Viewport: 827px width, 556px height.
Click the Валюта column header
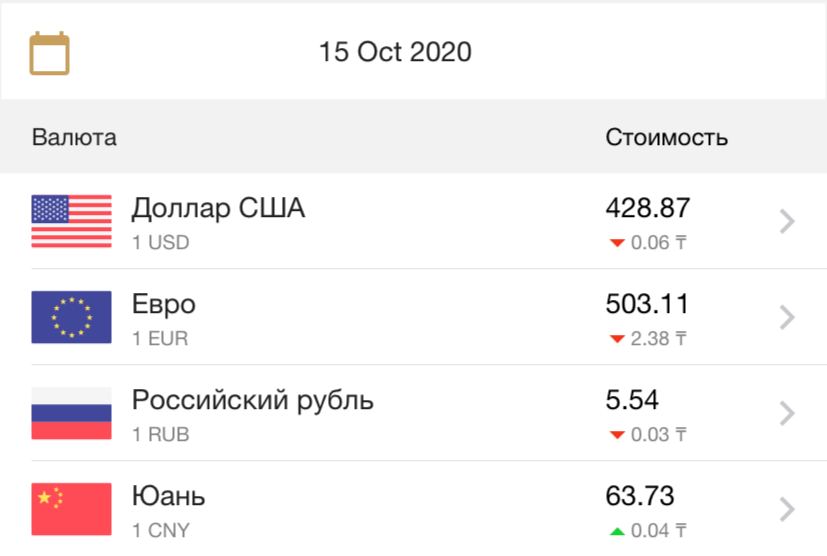coord(74,137)
